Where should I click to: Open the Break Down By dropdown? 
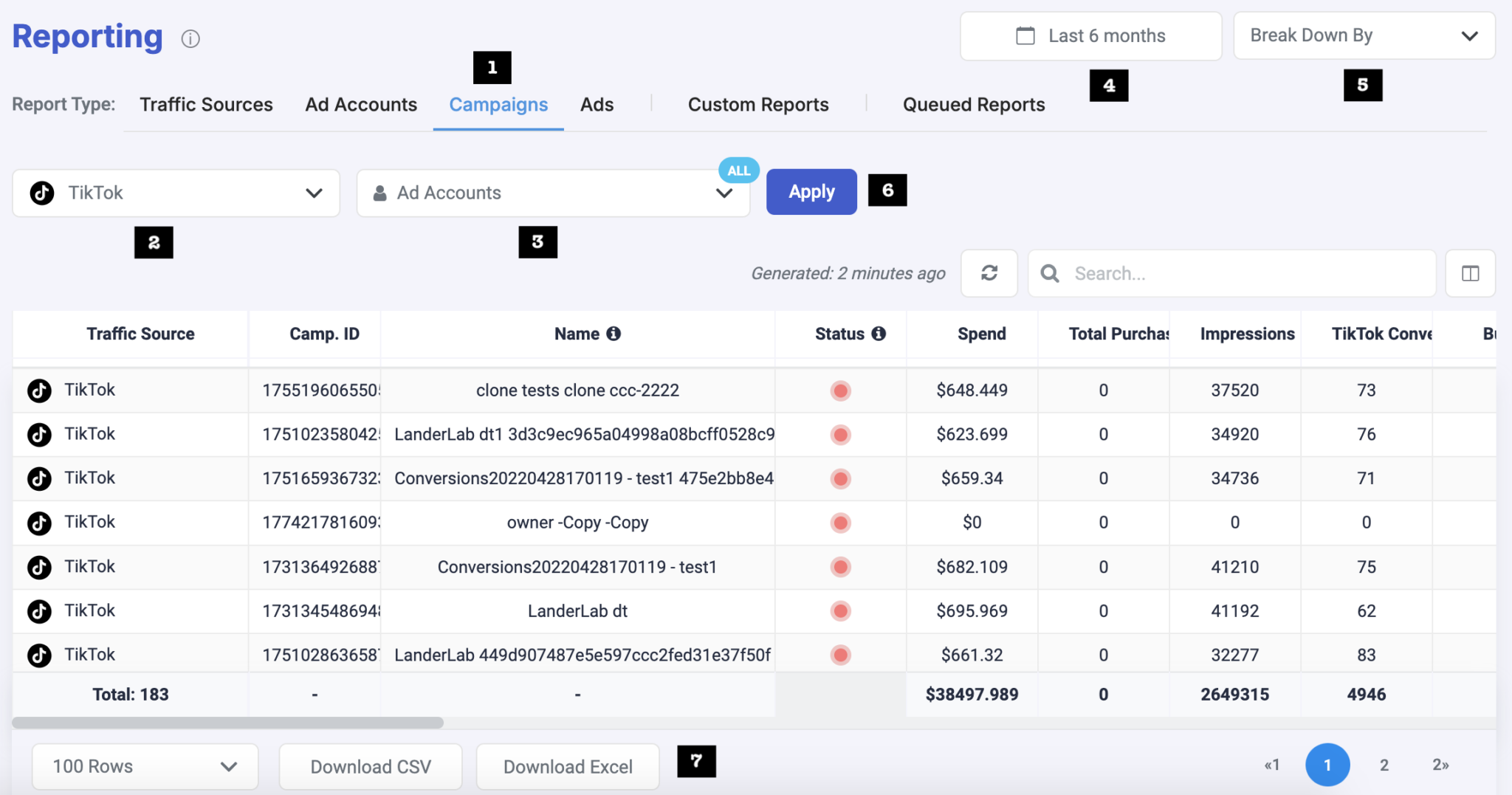pyautogui.click(x=1362, y=35)
